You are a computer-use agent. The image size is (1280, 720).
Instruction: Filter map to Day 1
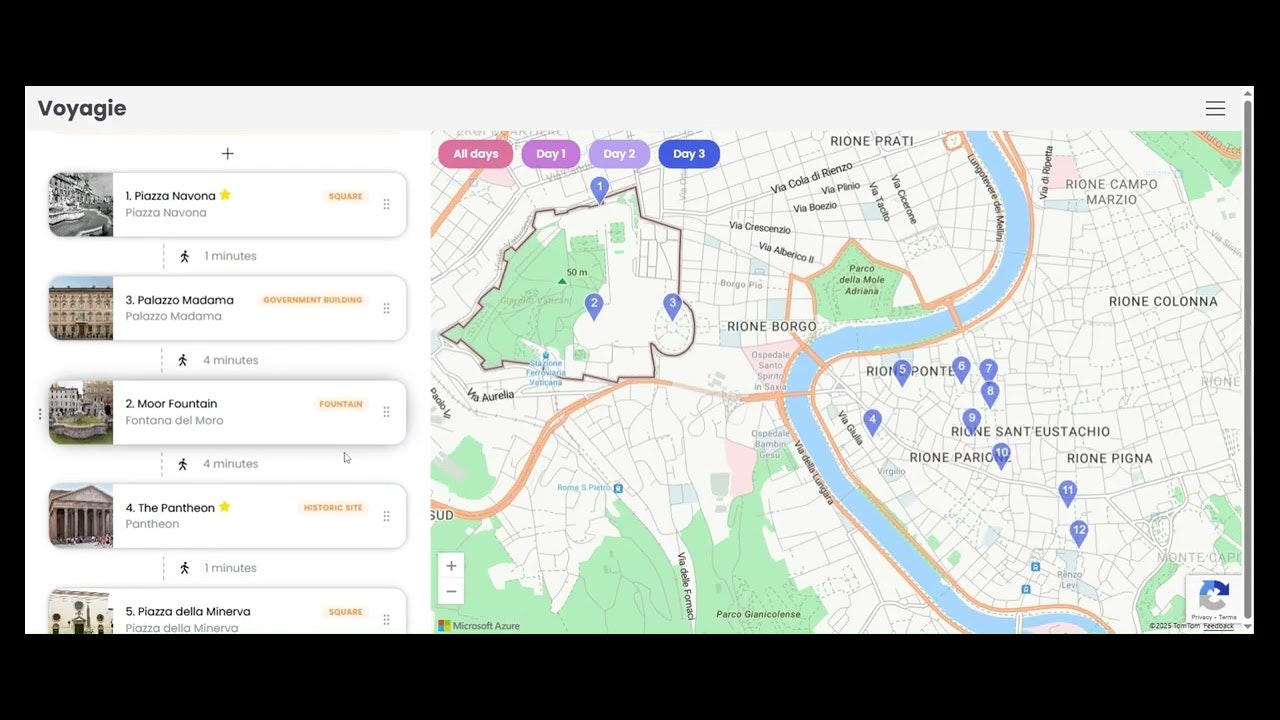550,154
